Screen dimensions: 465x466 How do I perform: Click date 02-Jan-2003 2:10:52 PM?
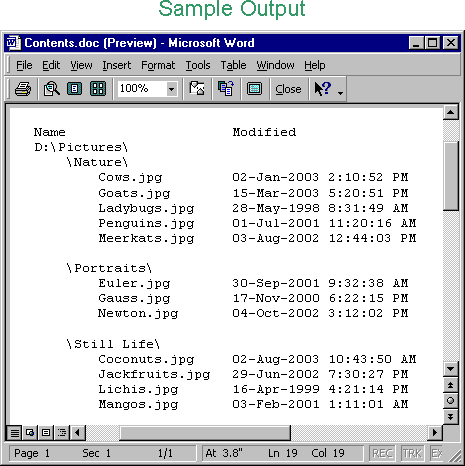(320, 177)
